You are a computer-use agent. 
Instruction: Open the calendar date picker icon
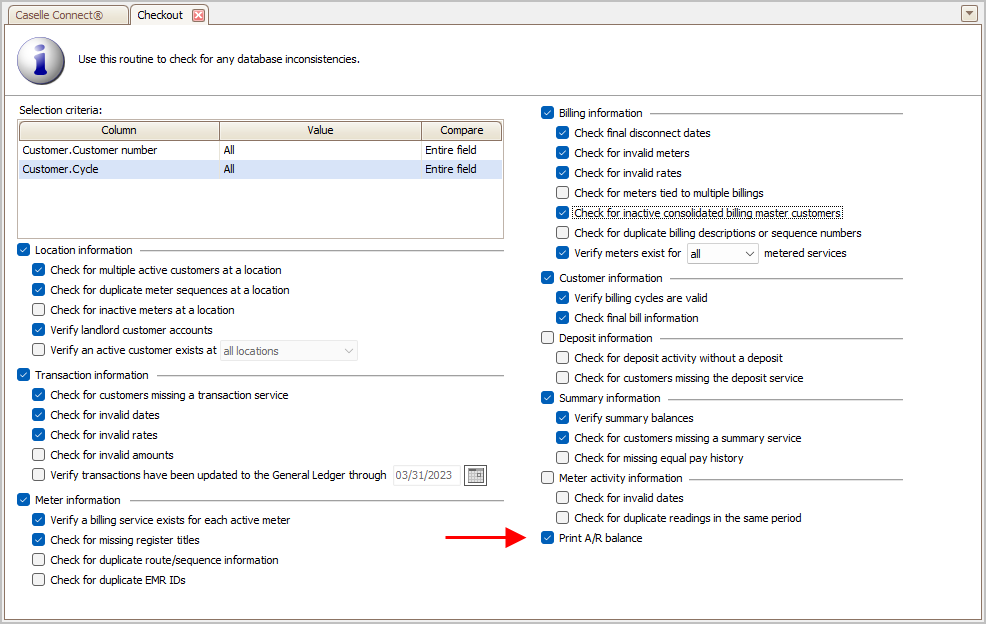[475, 476]
